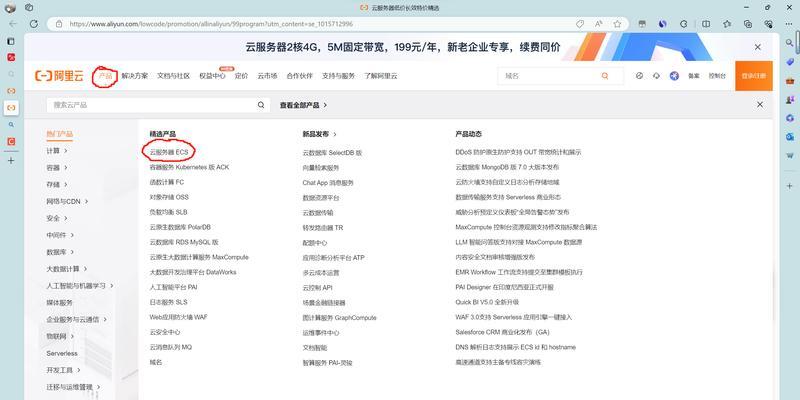
Task: Open Chat App 消息服务 link
Action: 328,183
